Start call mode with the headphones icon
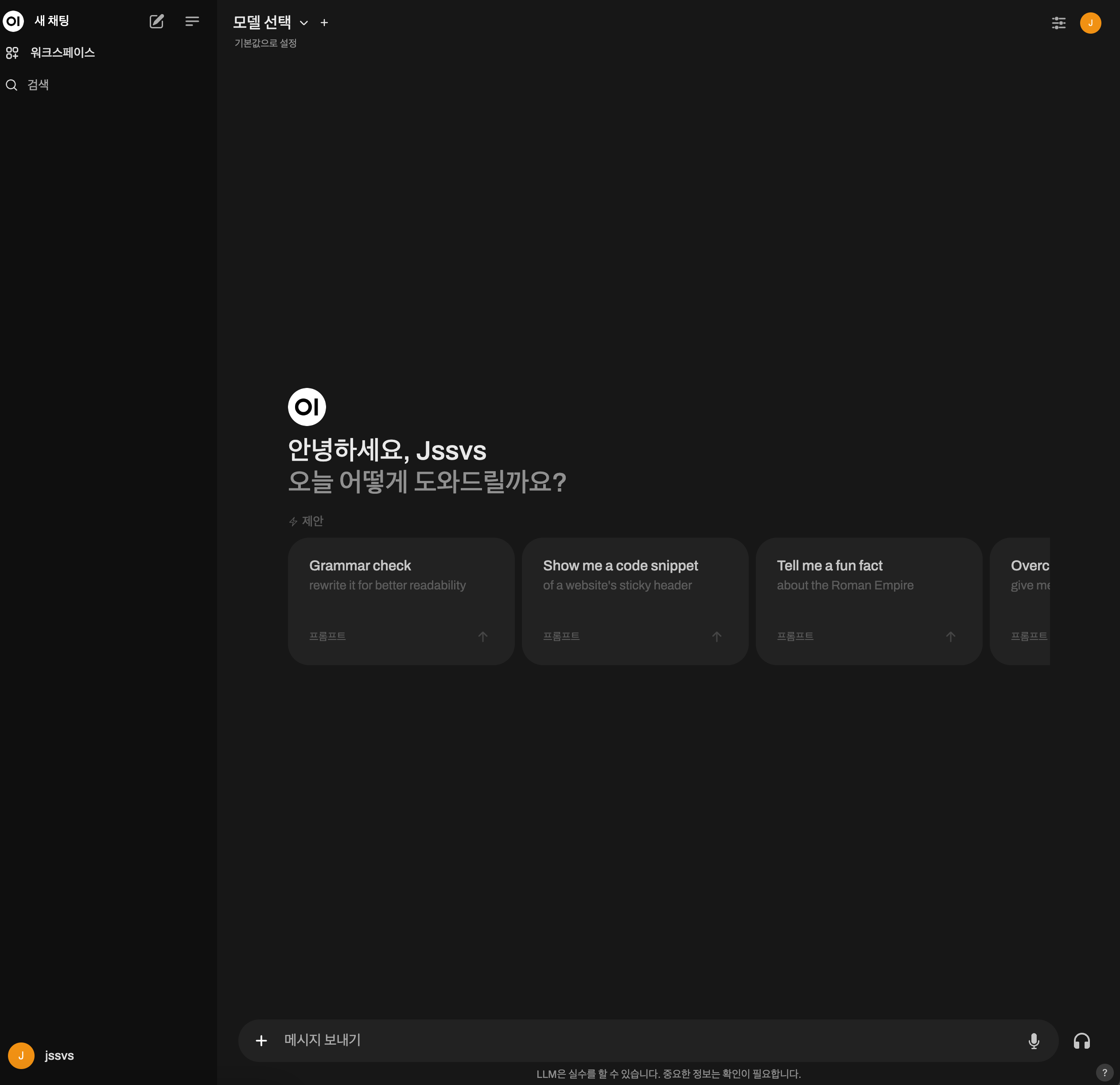Viewport: 1120px width, 1085px height. pyautogui.click(x=1081, y=1040)
